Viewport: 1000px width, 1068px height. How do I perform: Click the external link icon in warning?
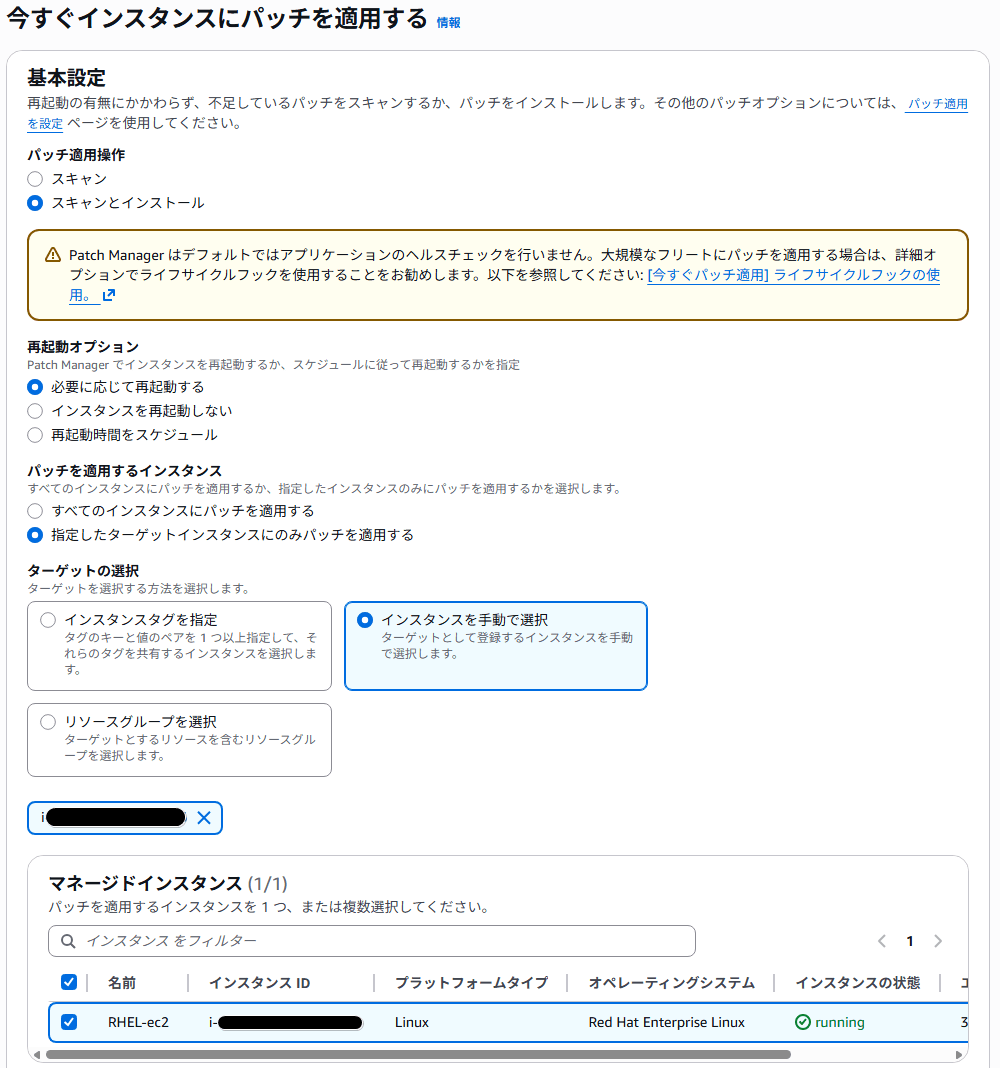109,295
